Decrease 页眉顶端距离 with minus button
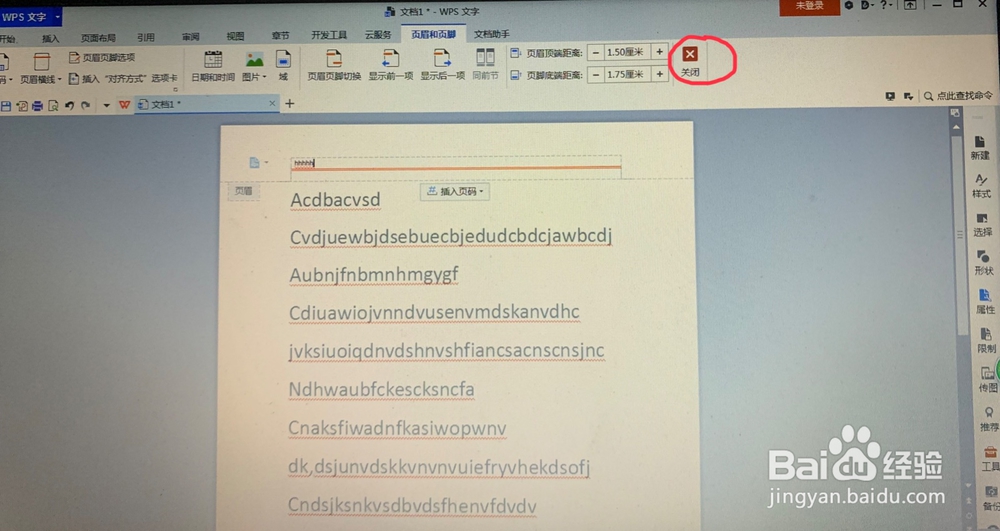The width and height of the screenshot is (1000, 531). (x=596, y=53)
